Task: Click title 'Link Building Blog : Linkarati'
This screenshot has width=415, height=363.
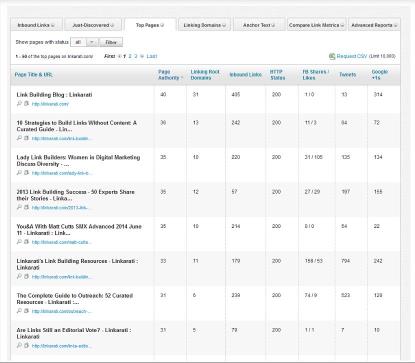Action: tap(54, 95)
